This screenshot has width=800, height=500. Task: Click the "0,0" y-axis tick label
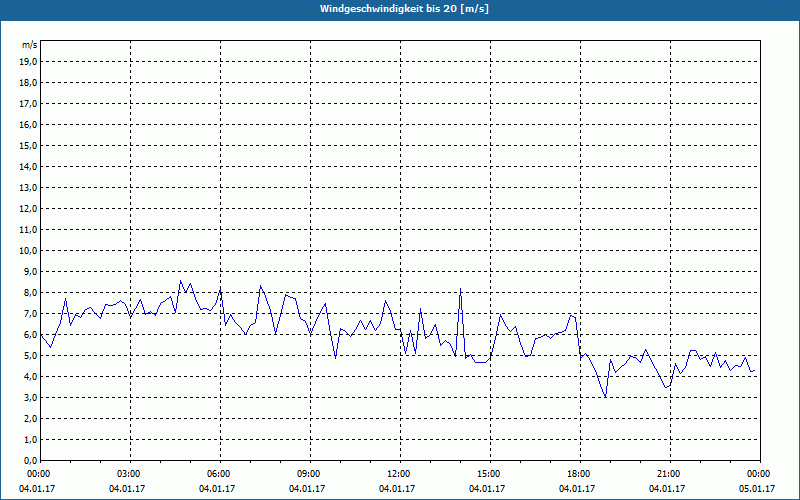coord(30,460)
